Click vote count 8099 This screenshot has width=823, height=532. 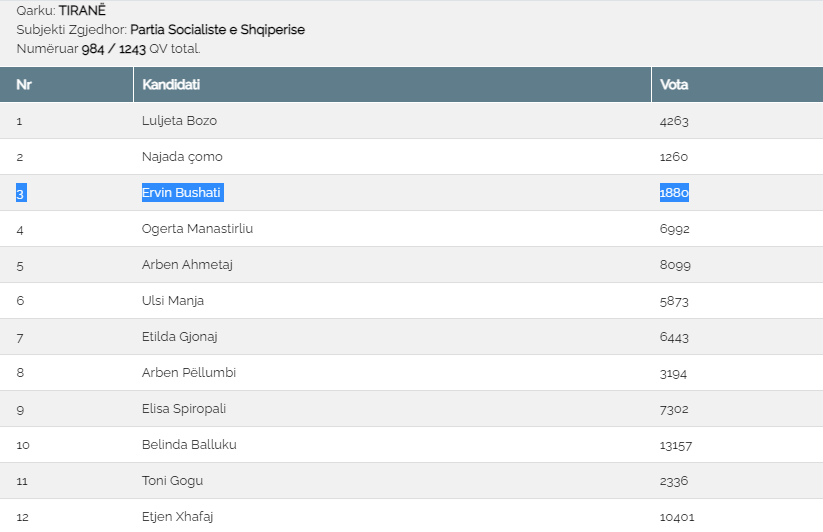click(x=675, y=265)
